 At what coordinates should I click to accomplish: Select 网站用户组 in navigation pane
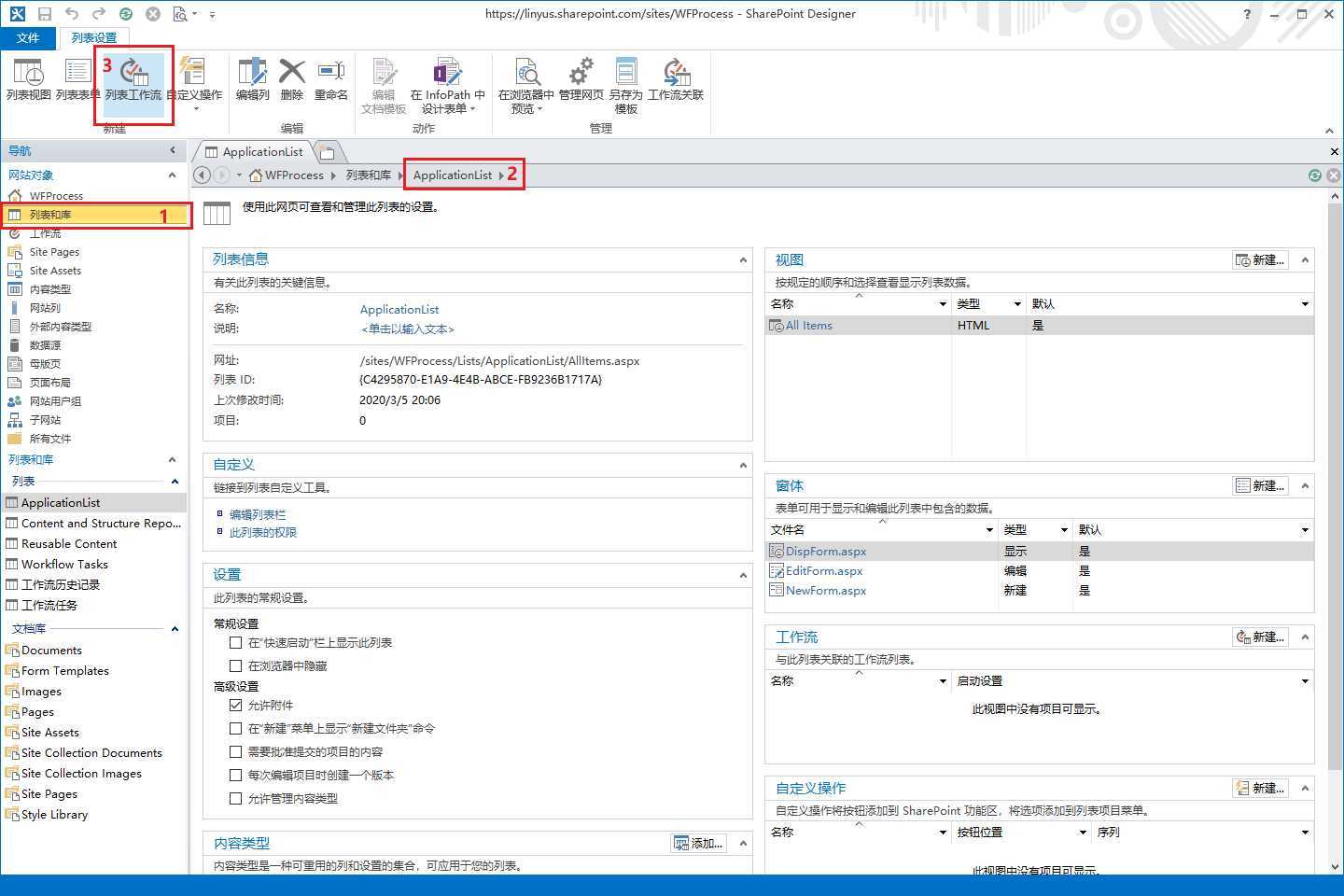tap(55, 401)
